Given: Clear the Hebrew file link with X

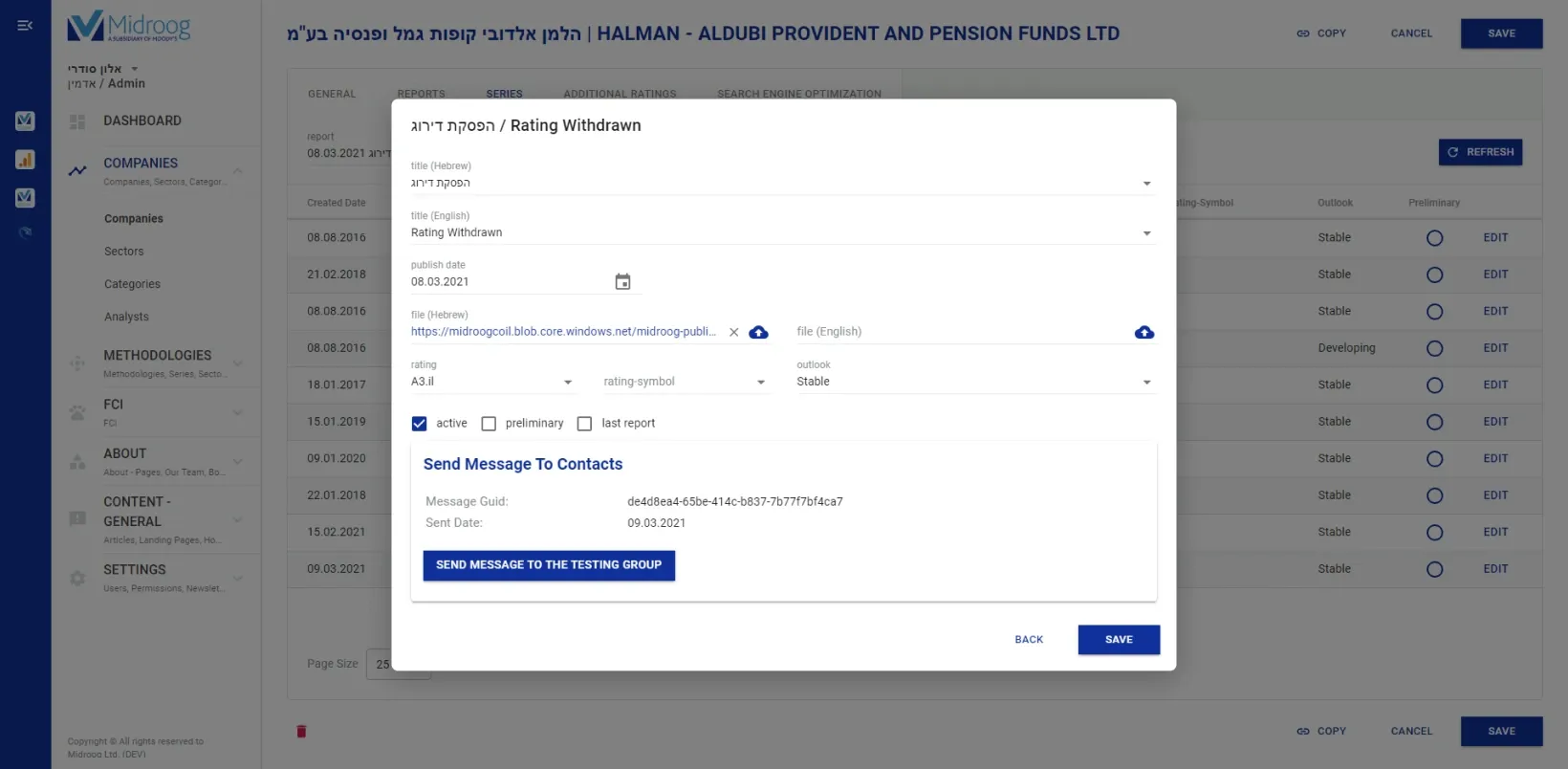Looking at the screenshot, I should pos(734,332).
